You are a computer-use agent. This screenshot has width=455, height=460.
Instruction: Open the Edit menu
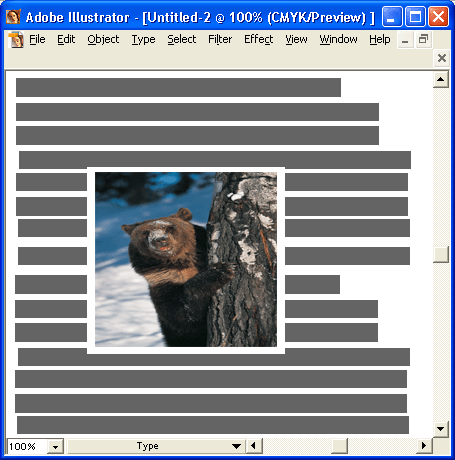tap(66, 39)
